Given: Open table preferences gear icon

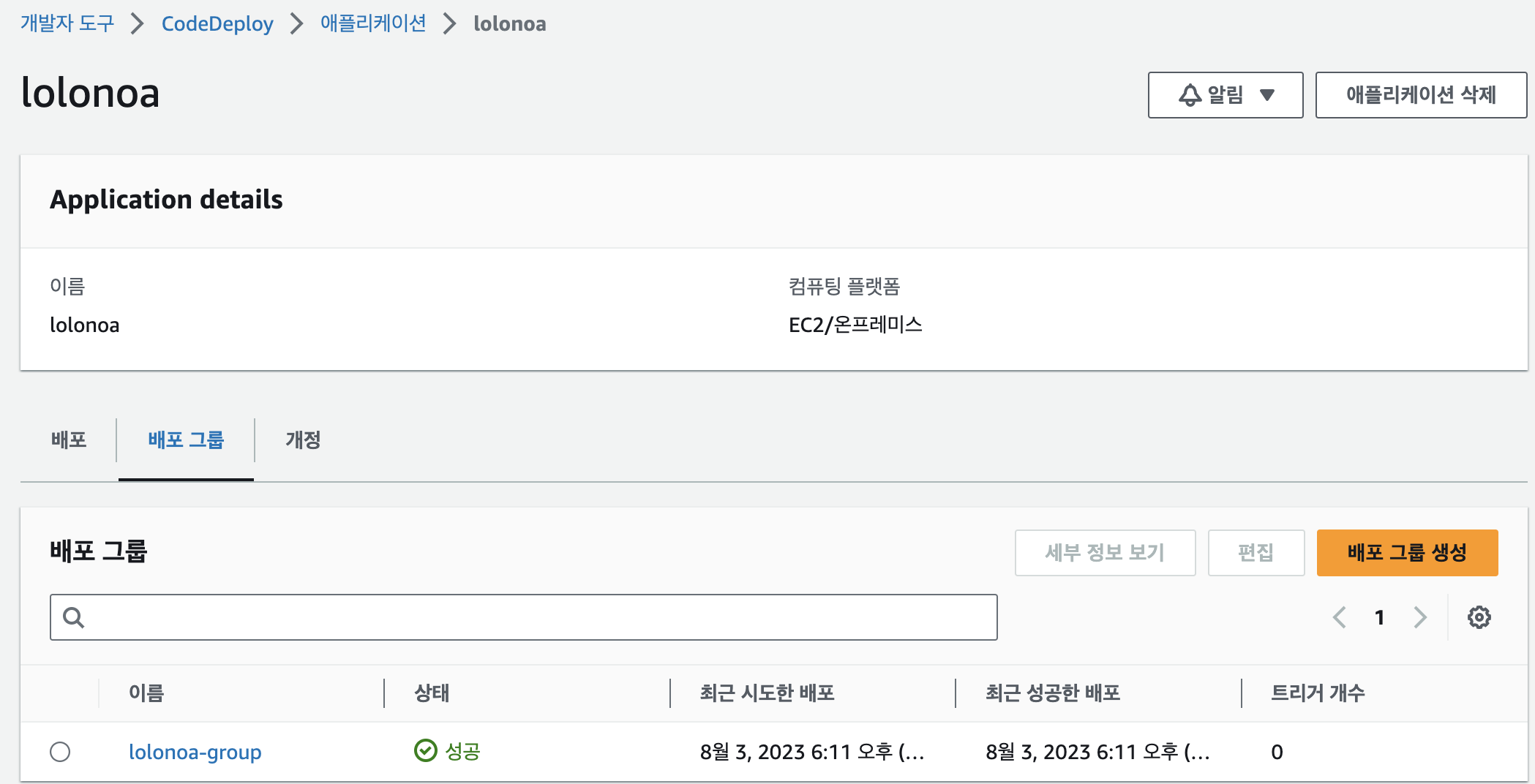Looking at the screenshot, I should (x=1479, y=617).
